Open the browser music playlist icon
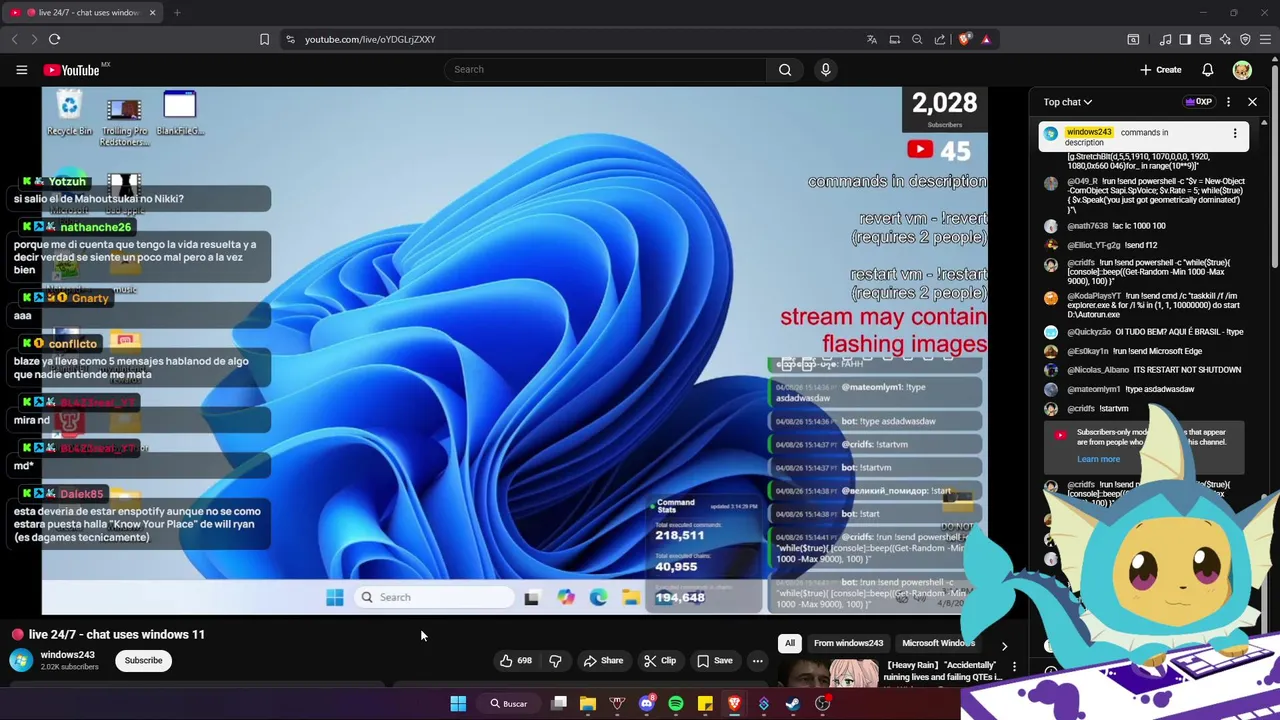 coord(1165,39)
